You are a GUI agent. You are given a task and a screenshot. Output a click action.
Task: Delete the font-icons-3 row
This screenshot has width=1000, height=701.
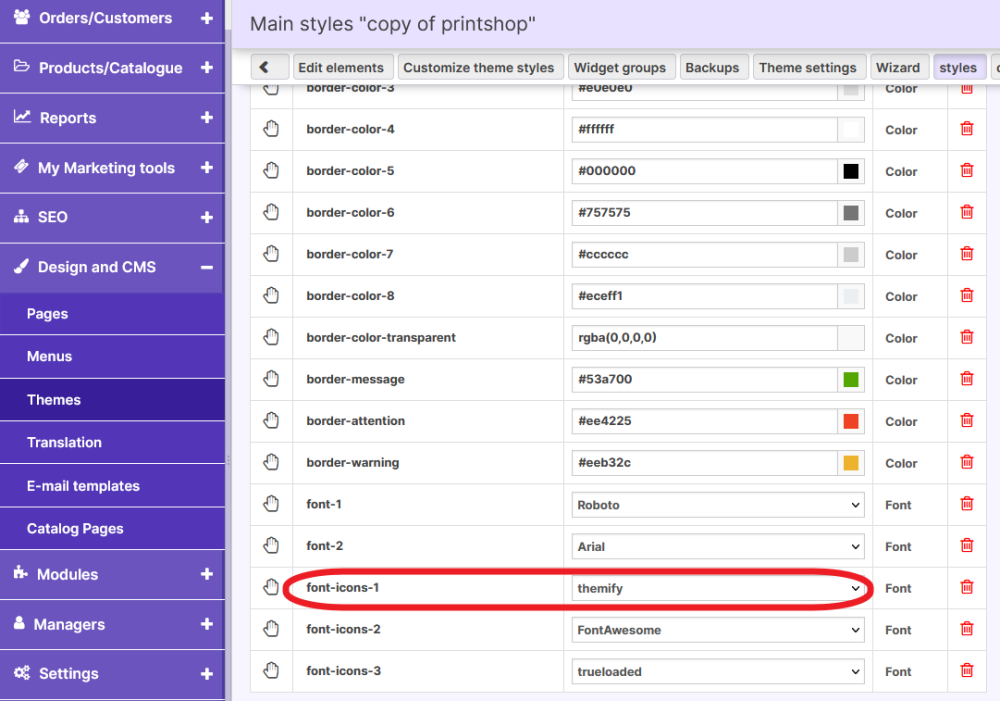pyautogui.click(x=966, y=671)
